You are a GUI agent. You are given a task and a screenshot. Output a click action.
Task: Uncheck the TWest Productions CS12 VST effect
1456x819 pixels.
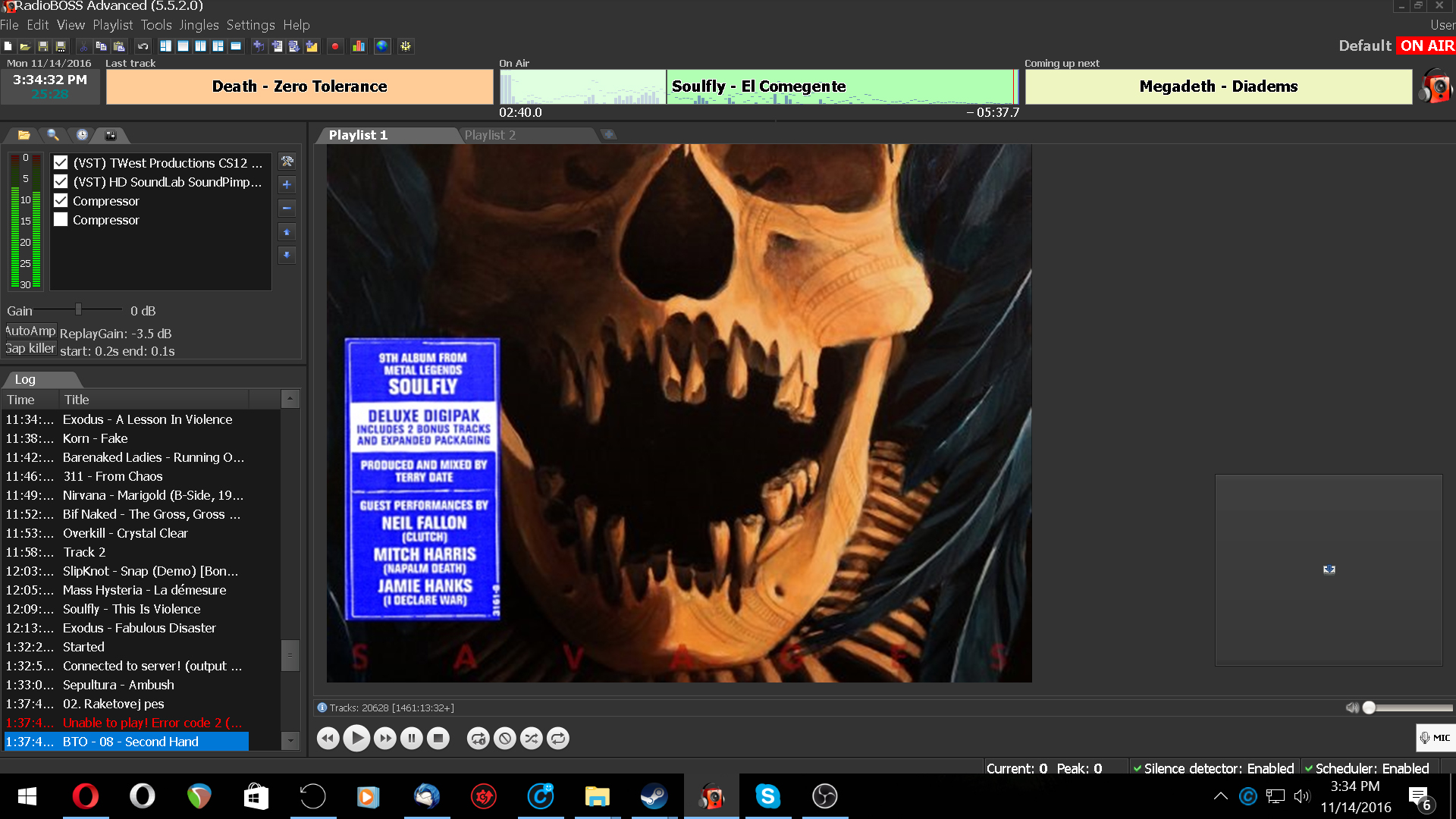click(x=61, y=163)
